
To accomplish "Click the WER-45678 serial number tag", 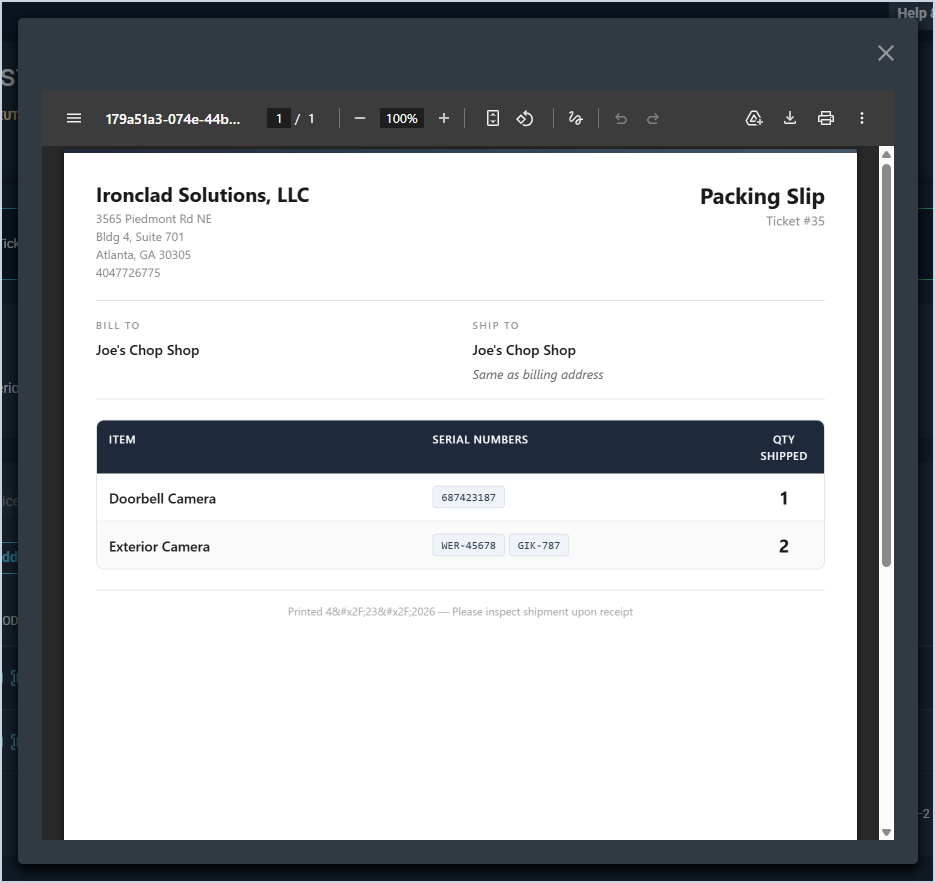I will click(469, 545).
